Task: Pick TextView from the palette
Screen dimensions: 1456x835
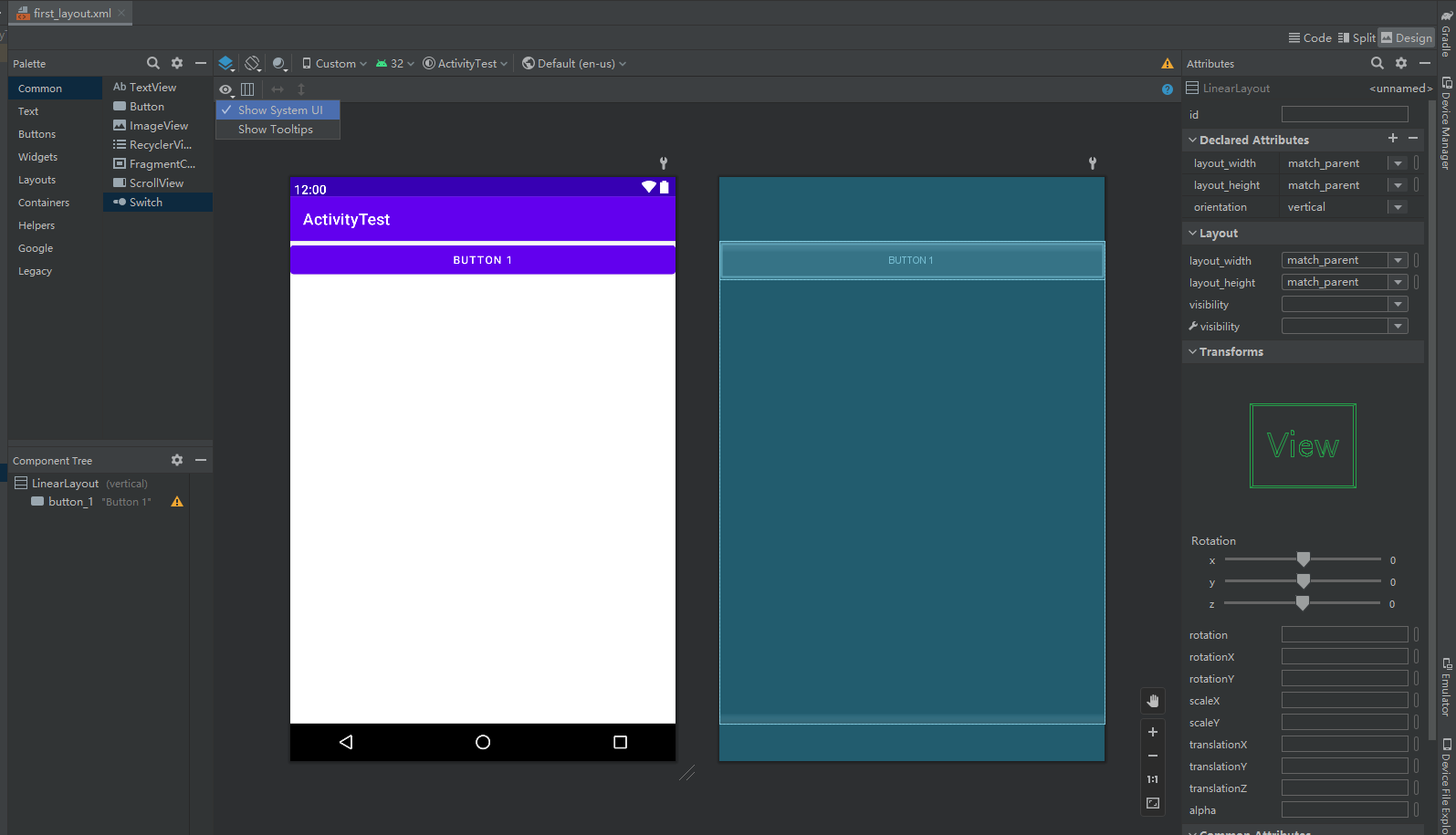Action: click(x=158, y=88)
